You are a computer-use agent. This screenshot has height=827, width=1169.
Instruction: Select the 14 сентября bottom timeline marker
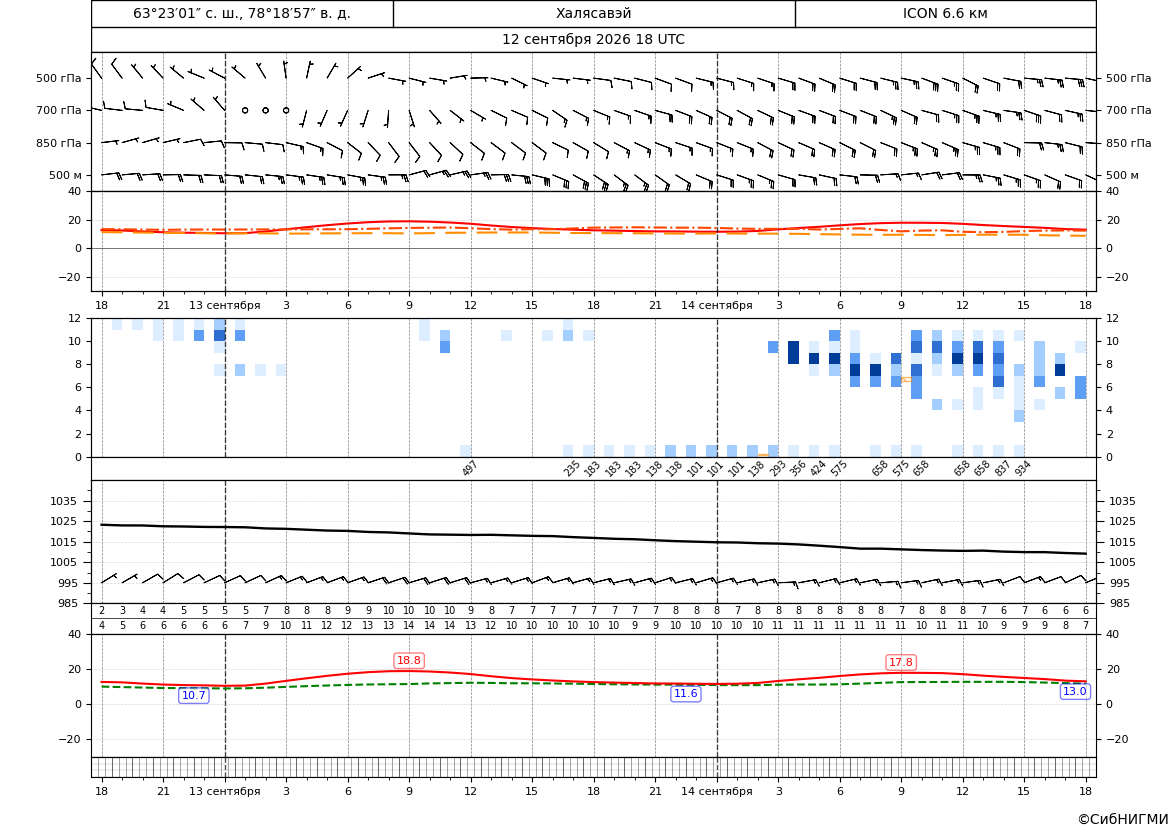click(716, 791)
